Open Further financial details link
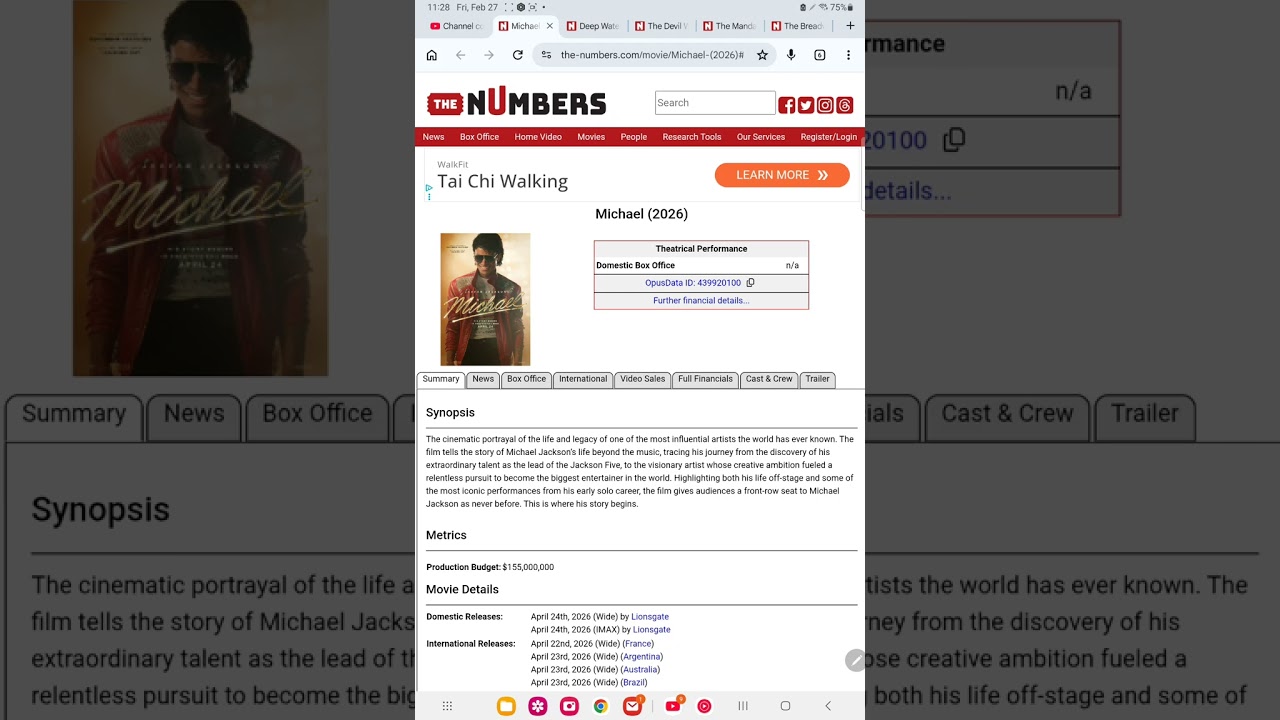Screen dimensions: 1280x720 point(701,301)
